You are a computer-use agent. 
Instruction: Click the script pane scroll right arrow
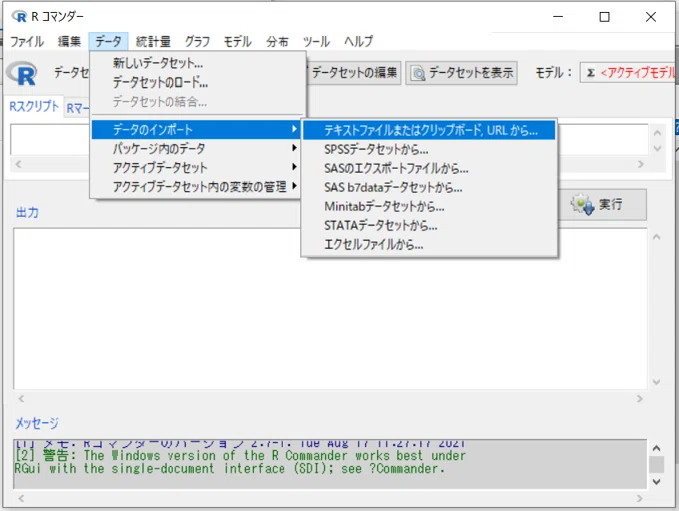(x=641, y=164)
